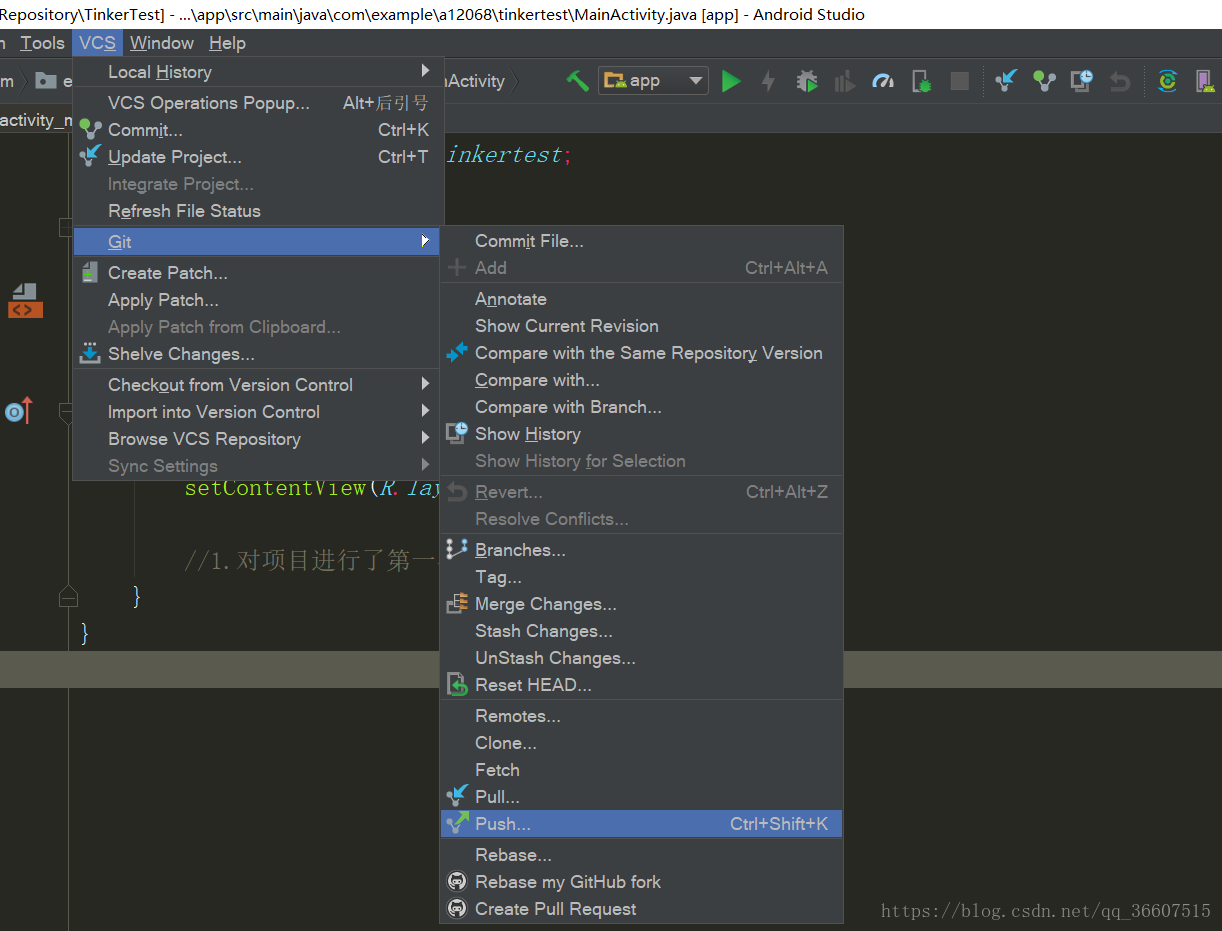Open the Profile app gauge icon
Image resolution: width=1222 pixels, height=931 pixels.
[x=883, y=81]
